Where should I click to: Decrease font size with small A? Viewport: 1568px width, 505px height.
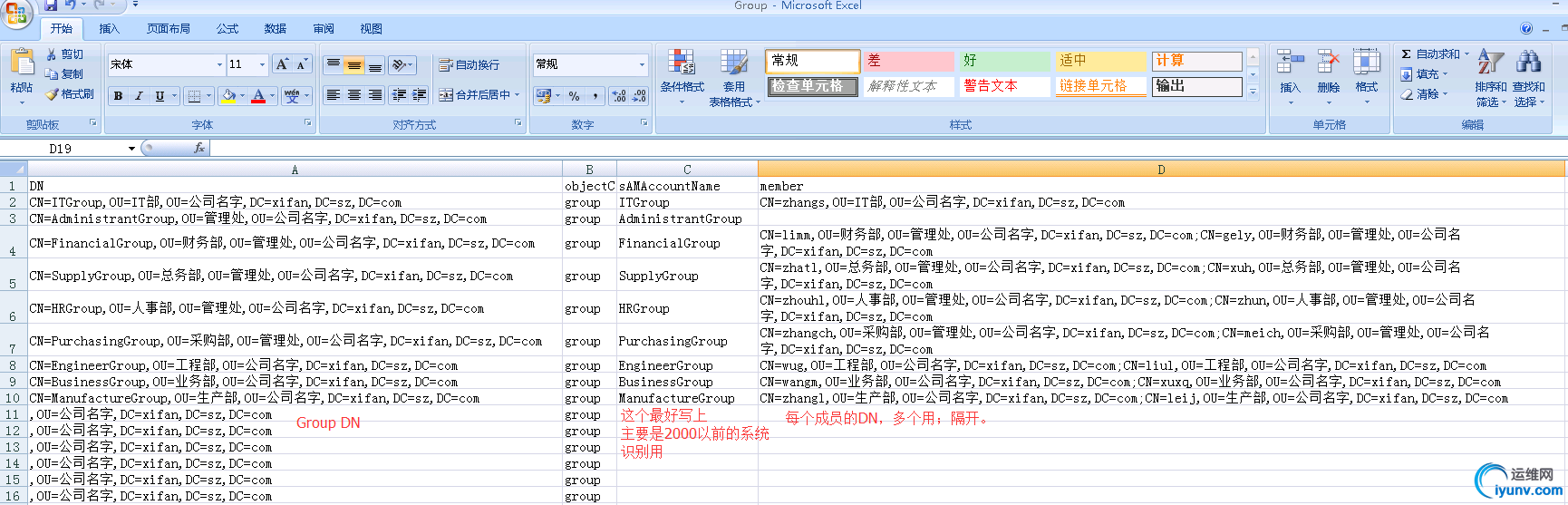(302, 64)
